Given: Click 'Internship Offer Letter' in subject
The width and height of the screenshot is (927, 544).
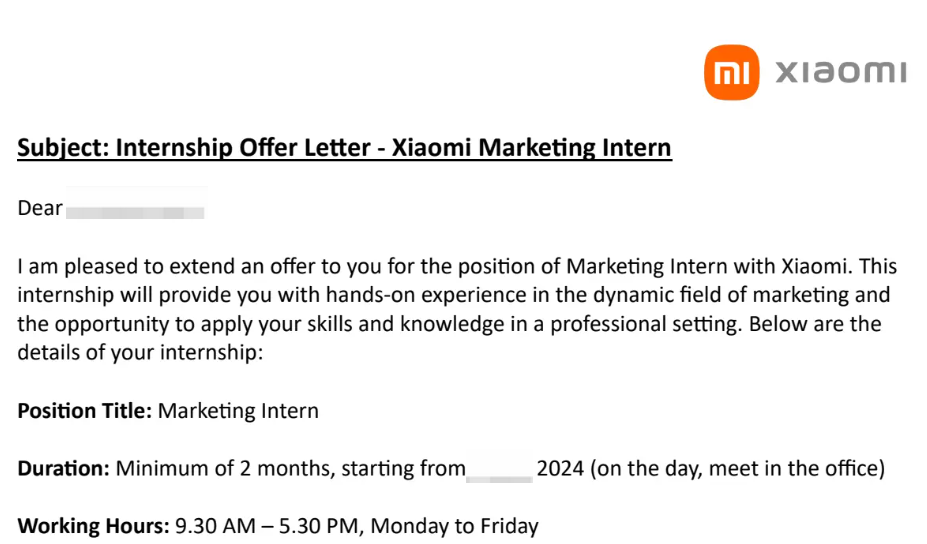Looking at the screenshot, I should (x=243, y=148).
